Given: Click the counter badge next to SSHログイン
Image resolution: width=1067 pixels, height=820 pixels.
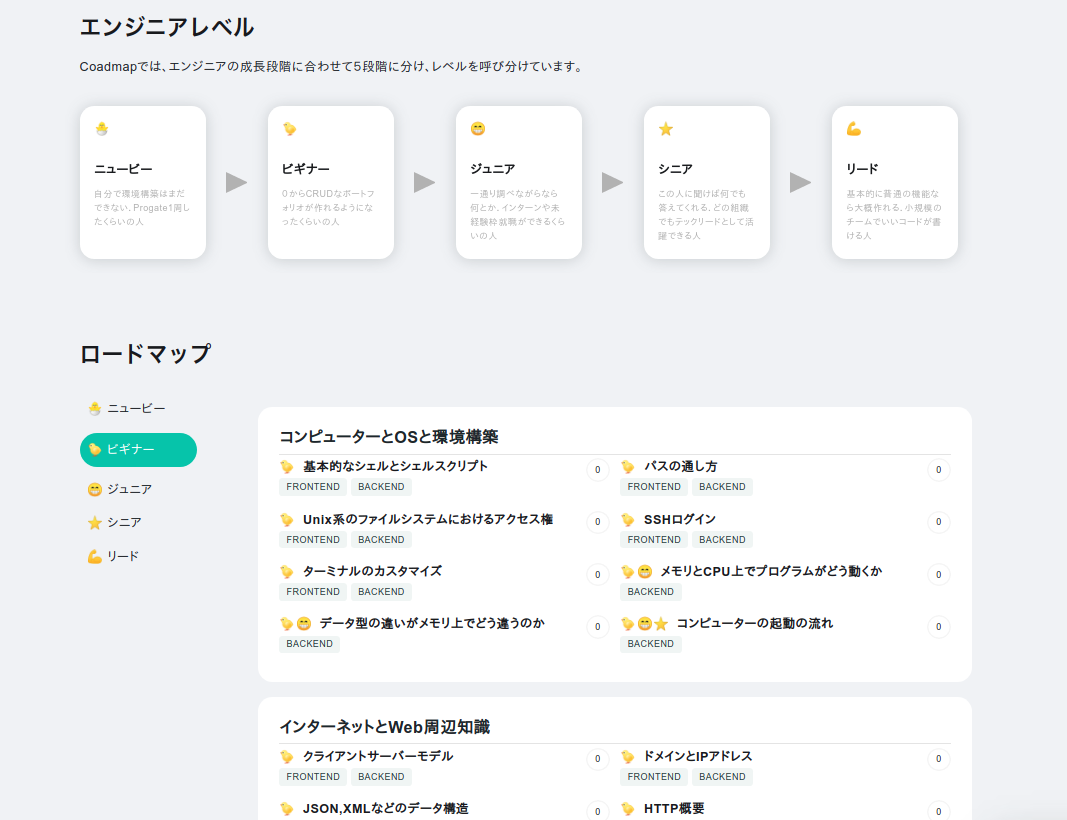Looking at the screenshot, I should (938, 522).
